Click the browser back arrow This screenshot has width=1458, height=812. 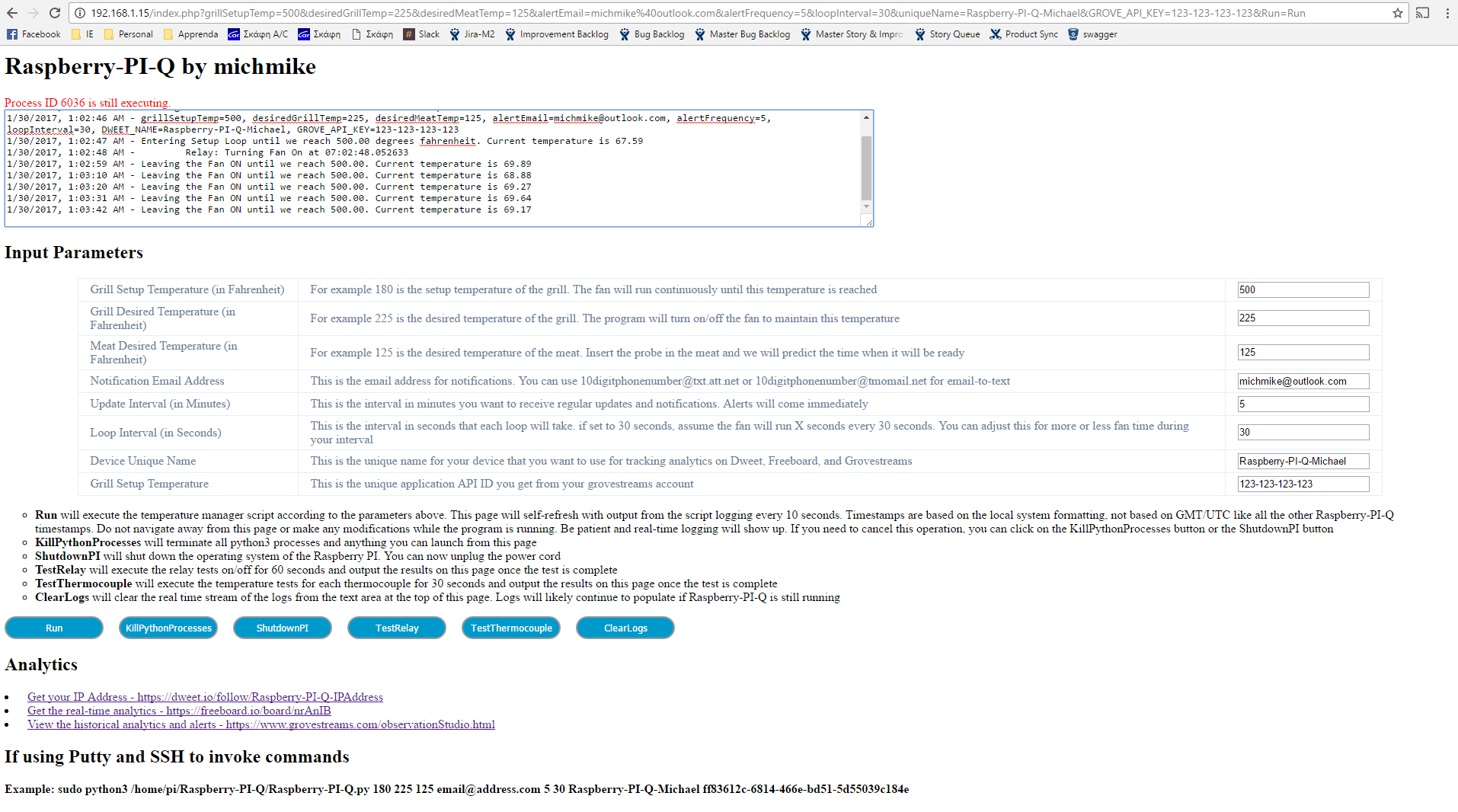[12, 13]
